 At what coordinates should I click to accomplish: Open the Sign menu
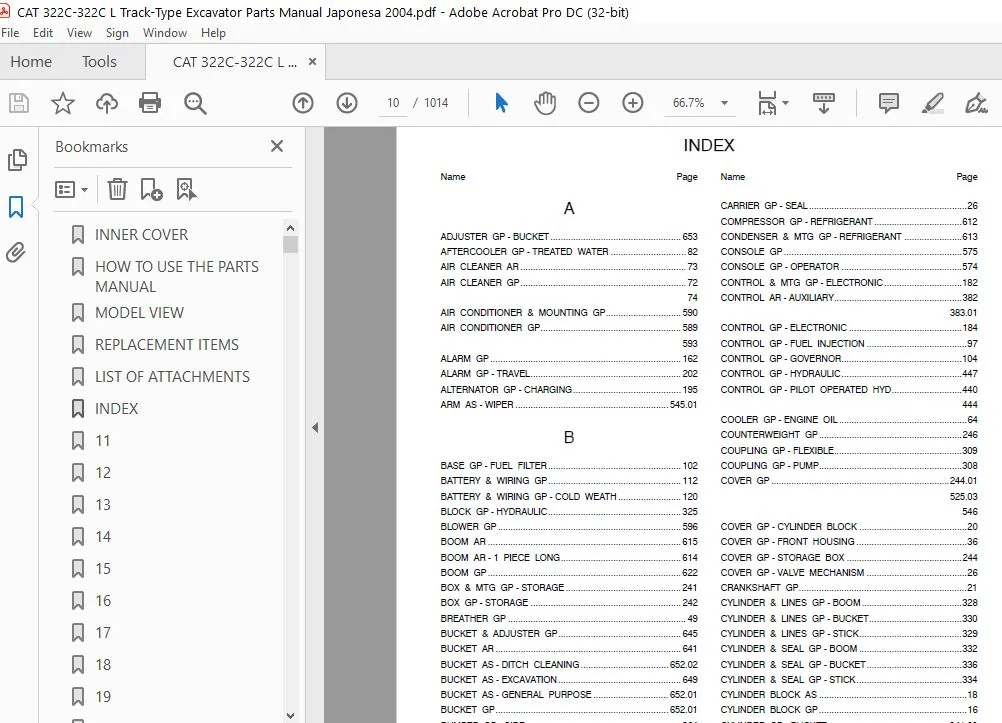117,33
